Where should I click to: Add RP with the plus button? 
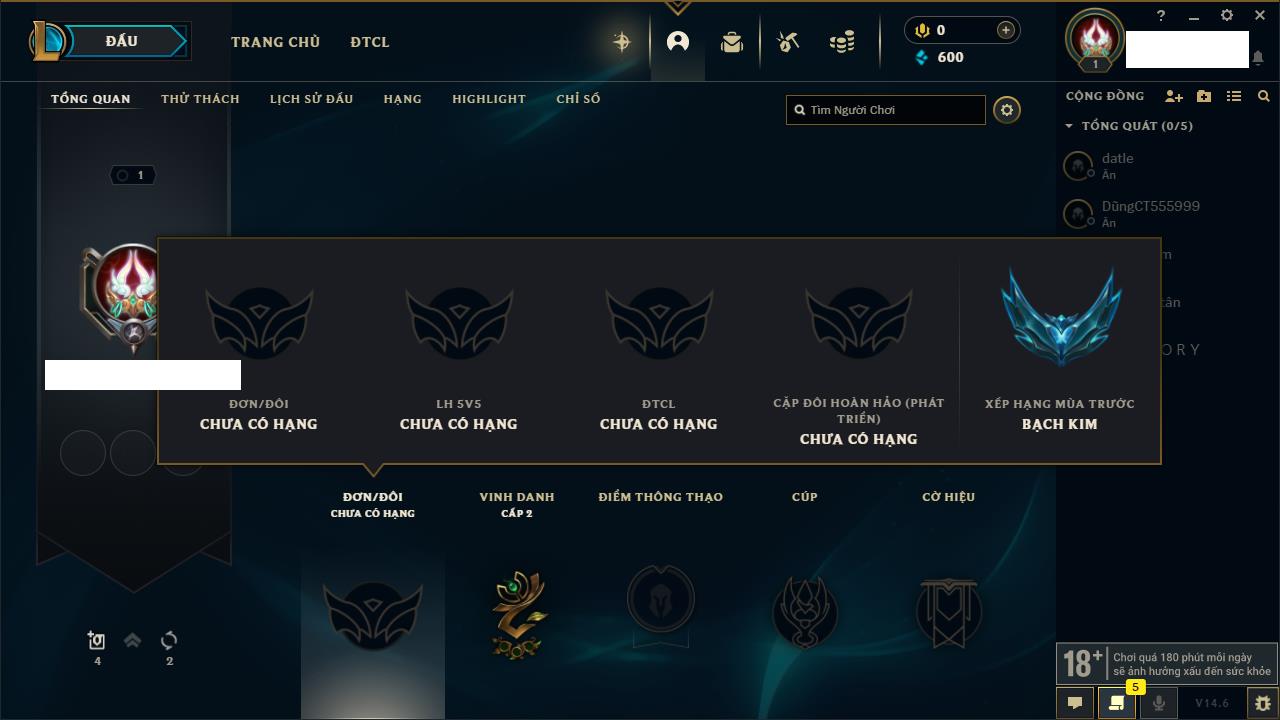1006,30
